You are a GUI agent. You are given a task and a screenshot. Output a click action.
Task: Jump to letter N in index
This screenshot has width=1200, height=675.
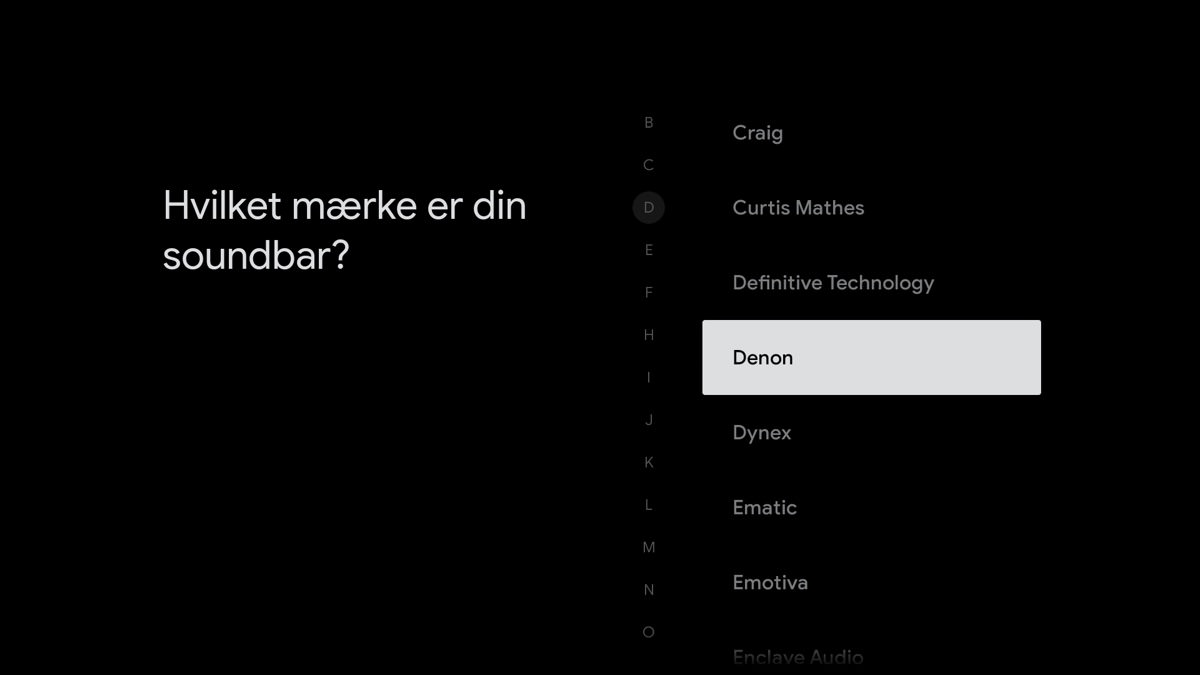coord(648,590)
